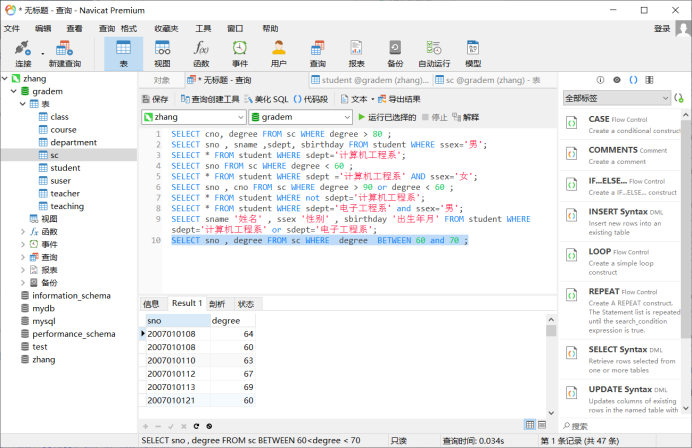This screenshot has width=692, height=448.
Task: Click the refresh icon below result grid
Action: pos(196,426)
